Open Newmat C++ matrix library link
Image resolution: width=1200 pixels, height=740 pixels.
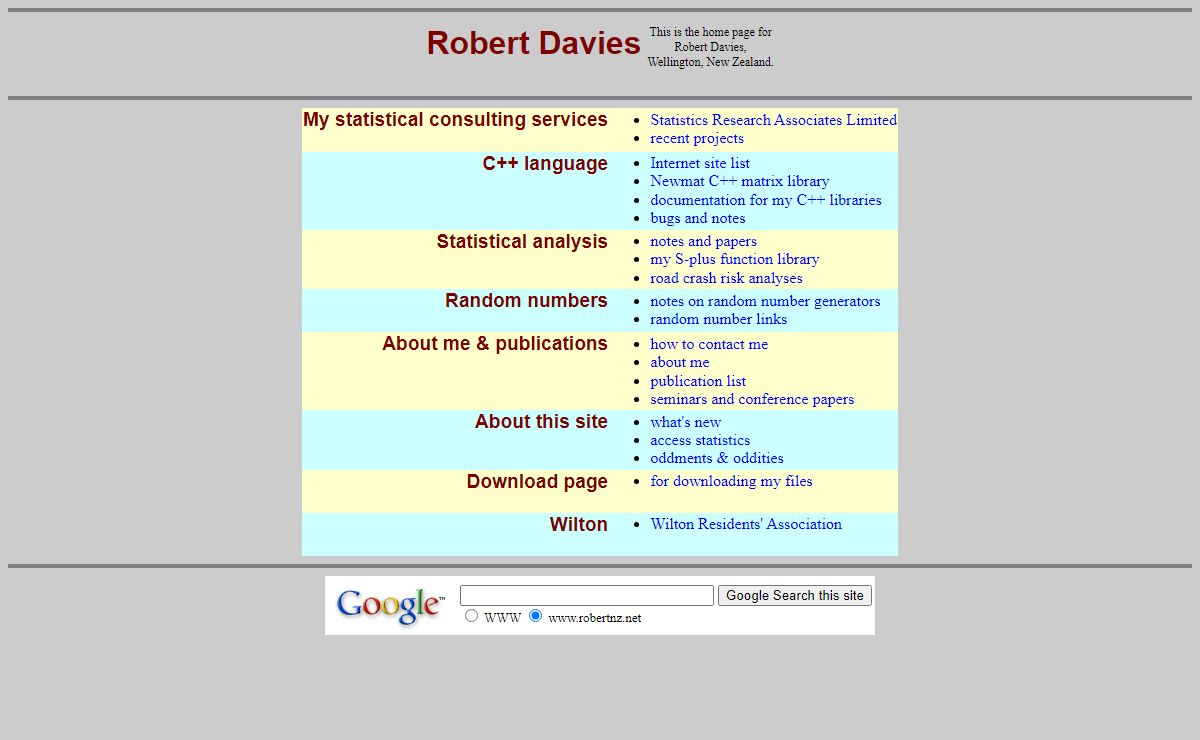tap(739, 181)
